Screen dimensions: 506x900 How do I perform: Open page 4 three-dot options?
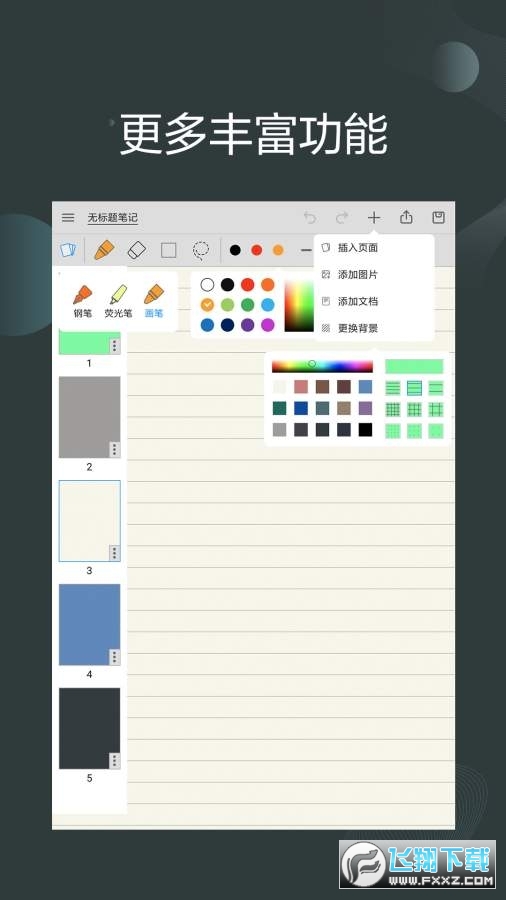(115, 657)
